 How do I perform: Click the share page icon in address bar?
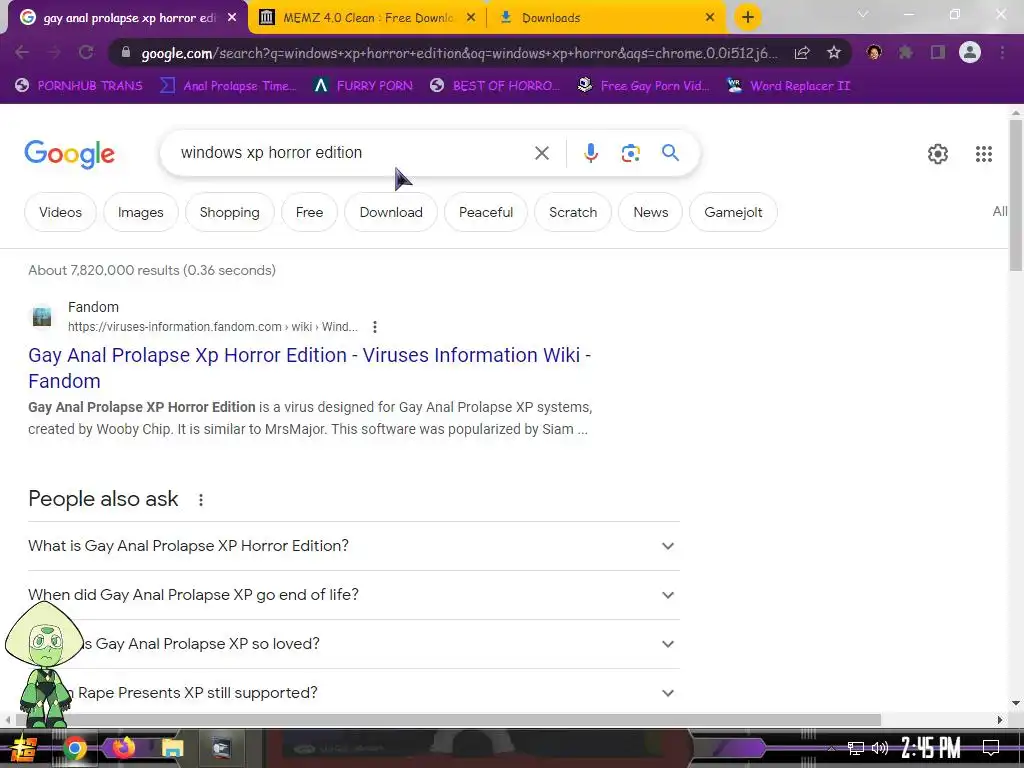tap(802, 53)
